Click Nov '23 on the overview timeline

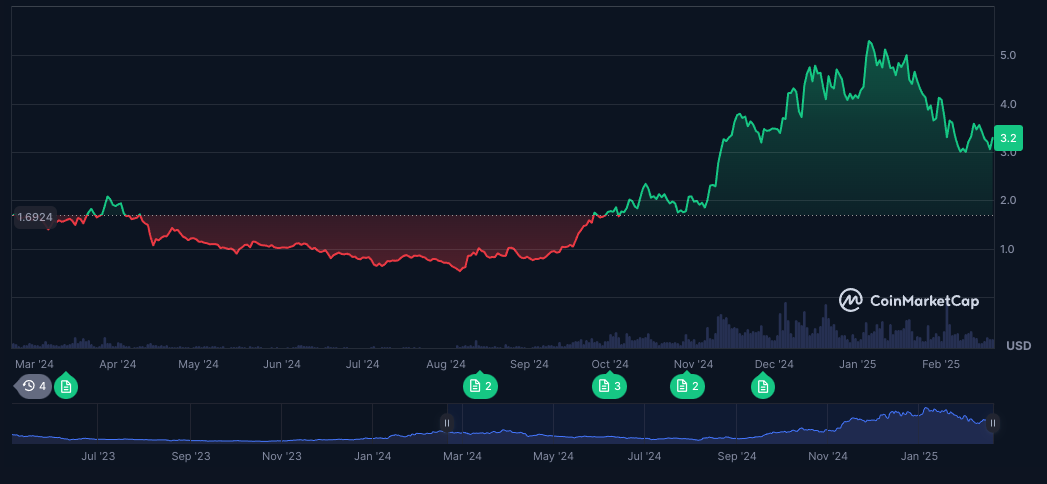(282, 457)
